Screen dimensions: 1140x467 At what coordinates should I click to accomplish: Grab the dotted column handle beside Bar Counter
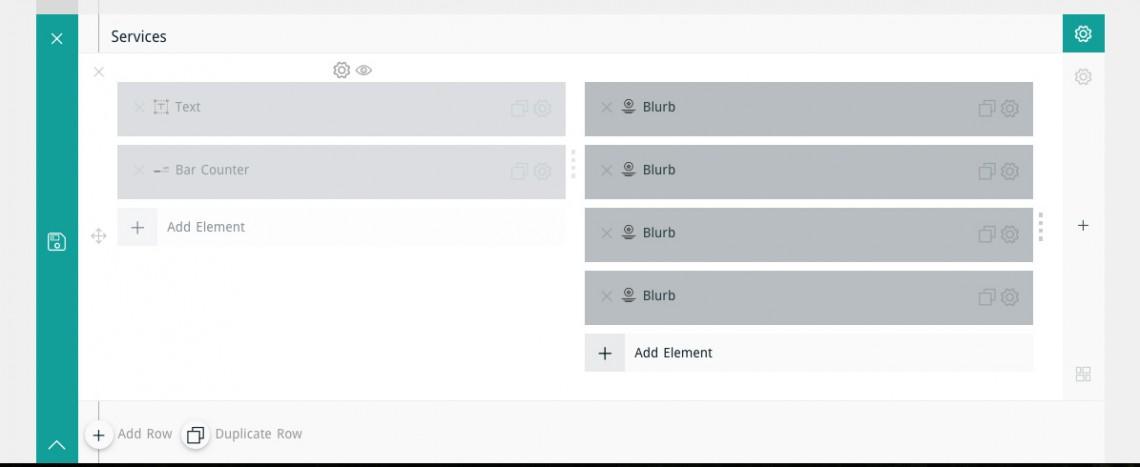(573, 164)
